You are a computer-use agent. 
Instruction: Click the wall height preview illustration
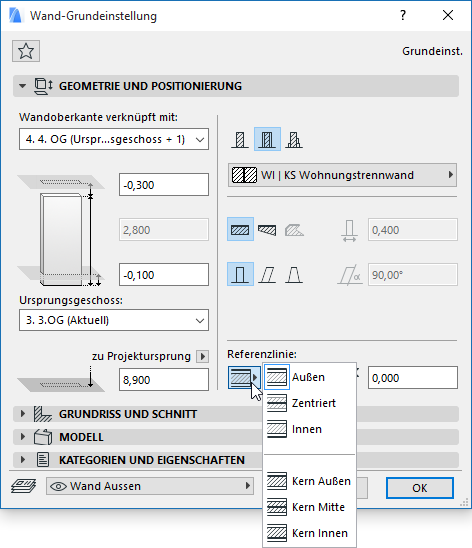pyautogui.click(x=61, y=231)
